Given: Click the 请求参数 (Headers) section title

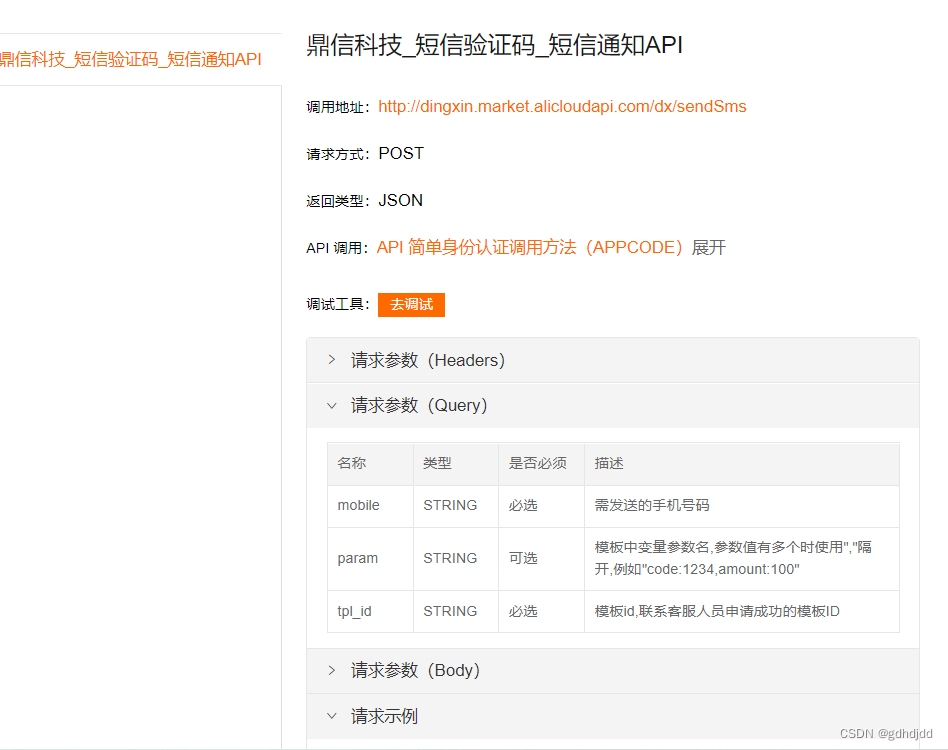Looking at the screenshot, I should pos(427,360).
